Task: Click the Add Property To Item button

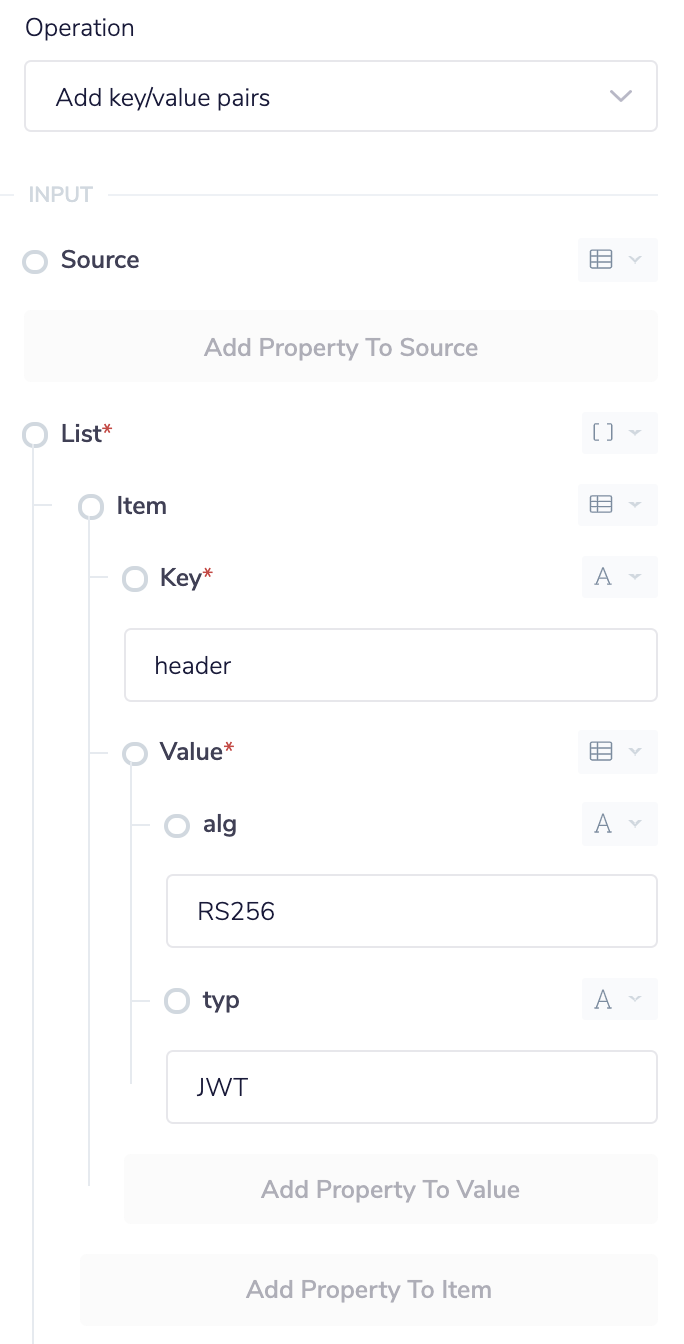Action: 368,1289
